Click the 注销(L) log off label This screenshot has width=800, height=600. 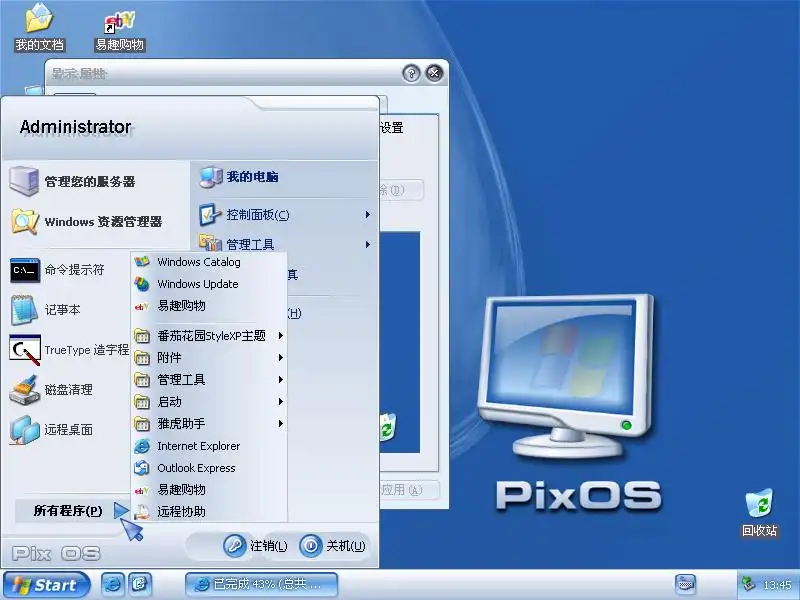[x=269, y=546]
